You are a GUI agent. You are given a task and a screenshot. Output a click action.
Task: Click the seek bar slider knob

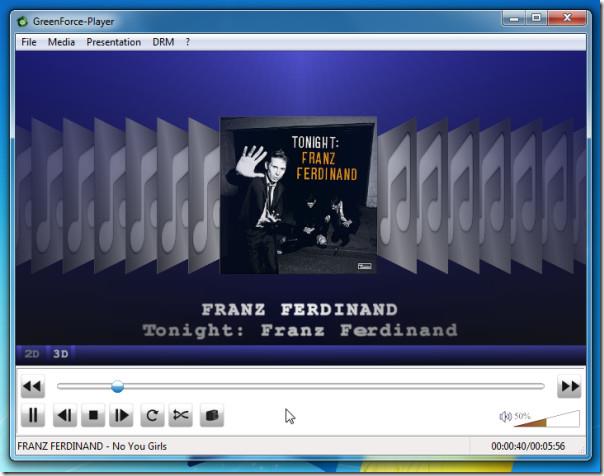point(117,386)
